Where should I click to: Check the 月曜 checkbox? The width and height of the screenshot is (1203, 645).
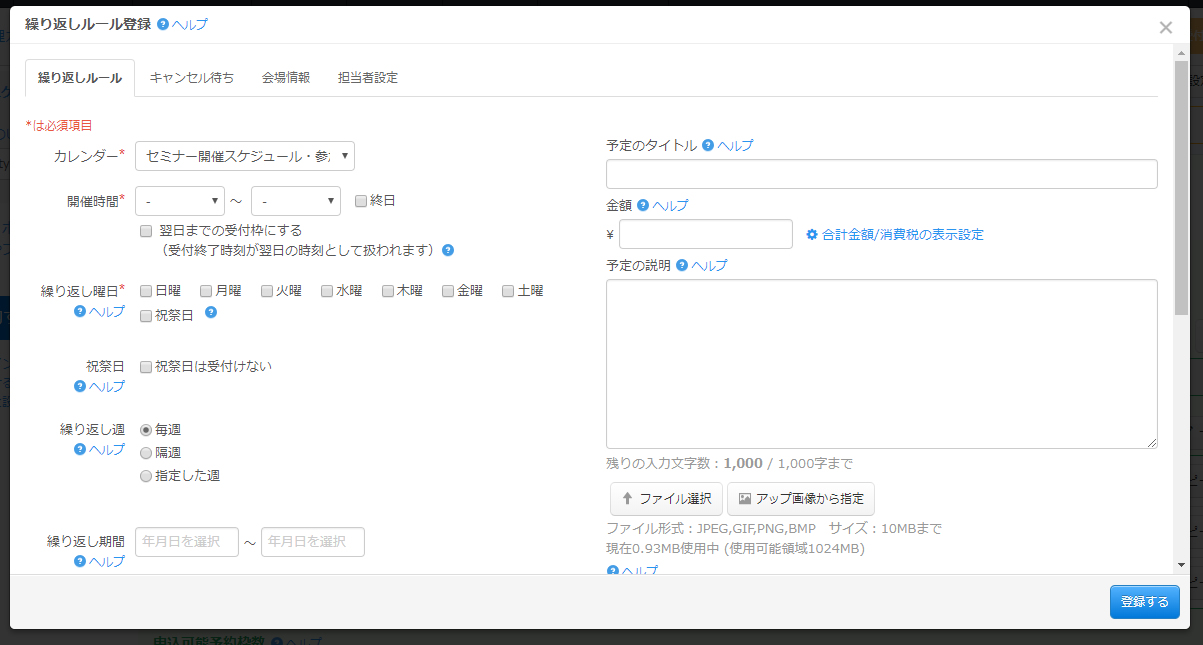click(x=206, y=291)
